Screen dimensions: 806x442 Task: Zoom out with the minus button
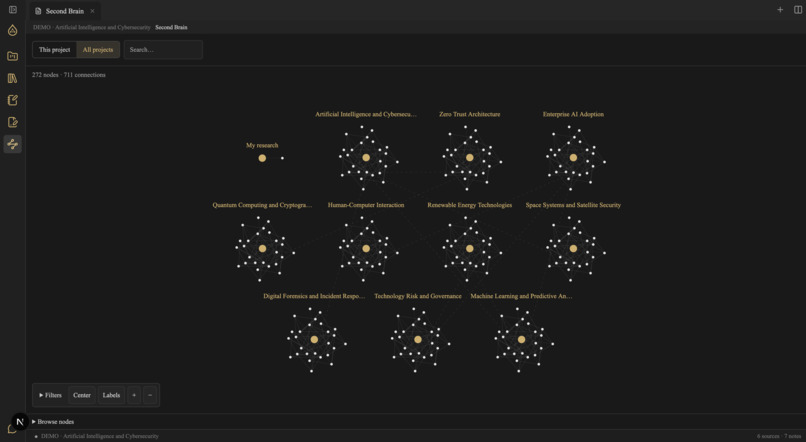pyautogui.click(x=150, y=395)
